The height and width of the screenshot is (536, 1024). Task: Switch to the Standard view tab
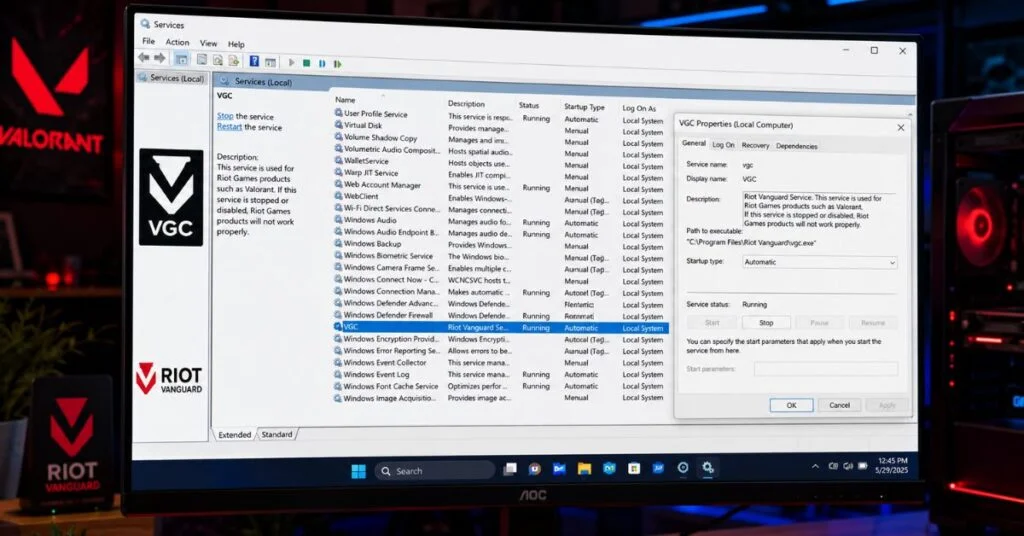click(277, 434)
